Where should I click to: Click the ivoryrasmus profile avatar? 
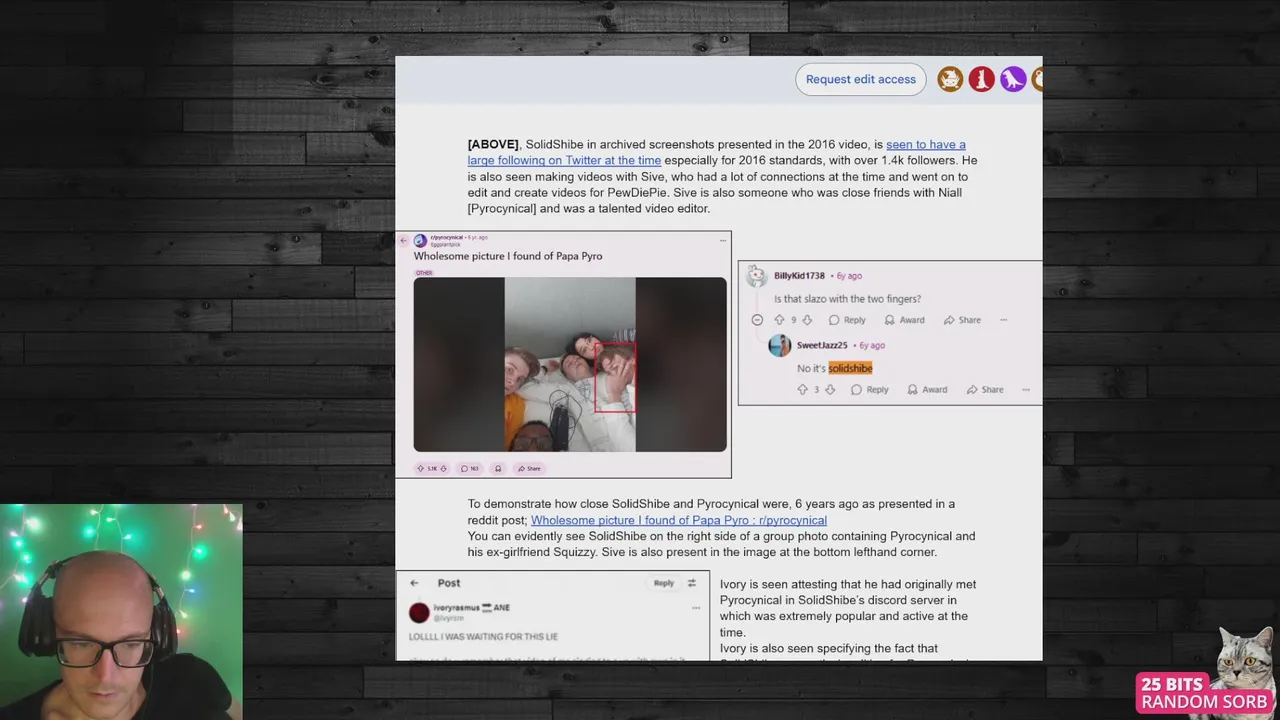(x=419, y=612)
